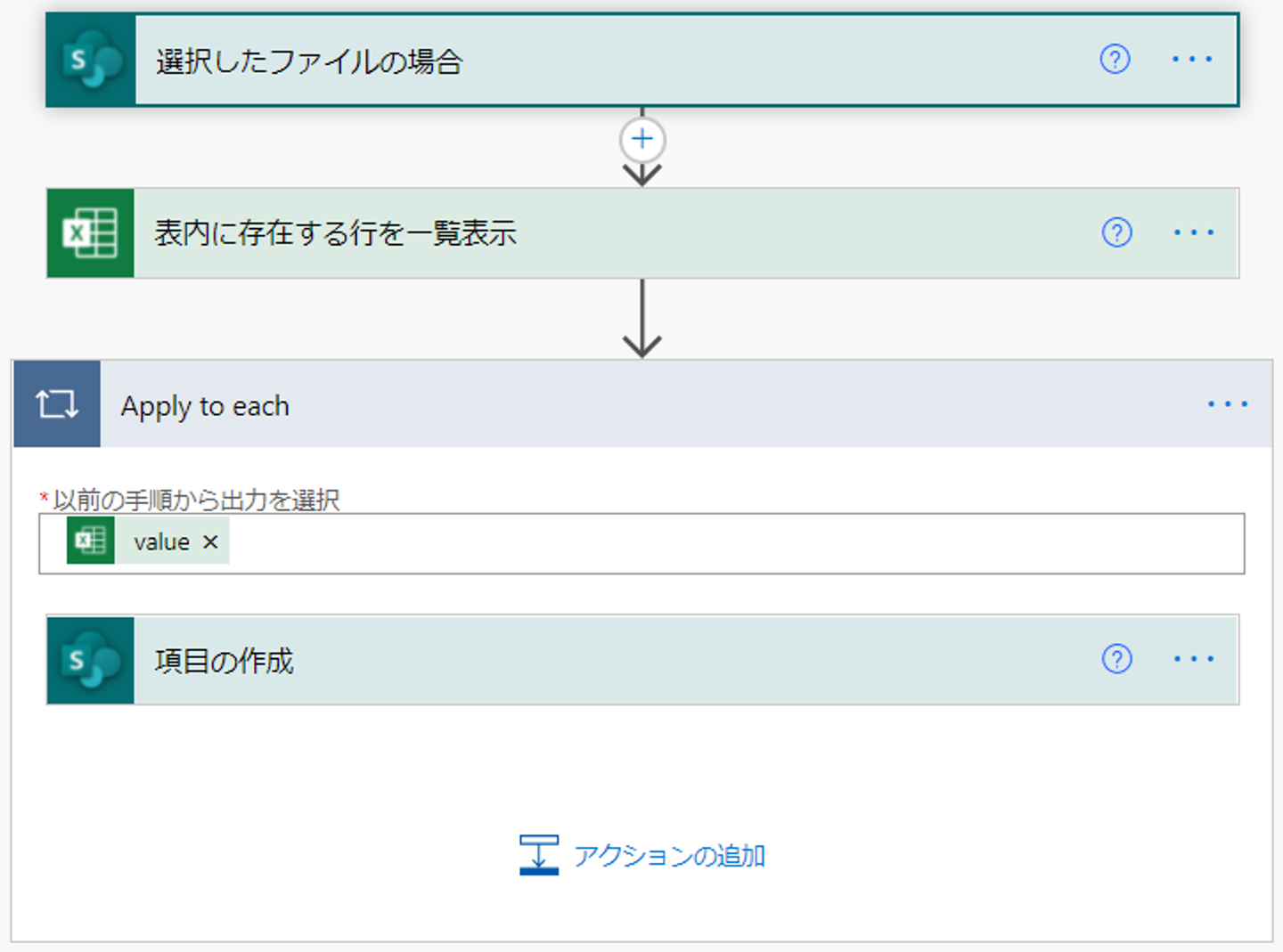Open help for 選択したファイルの場合

click(1115, 60)
